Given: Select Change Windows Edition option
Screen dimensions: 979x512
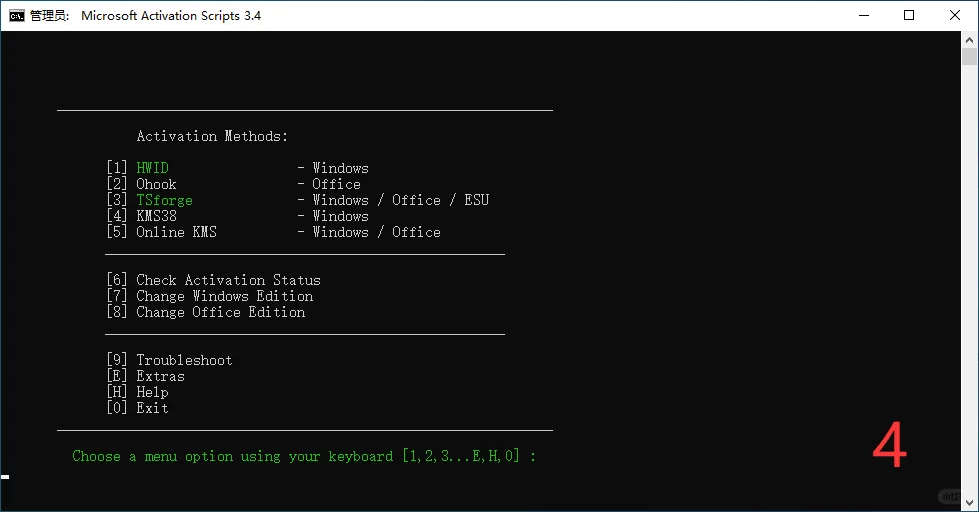Looking at the screenshot, I should click(224, 296).
